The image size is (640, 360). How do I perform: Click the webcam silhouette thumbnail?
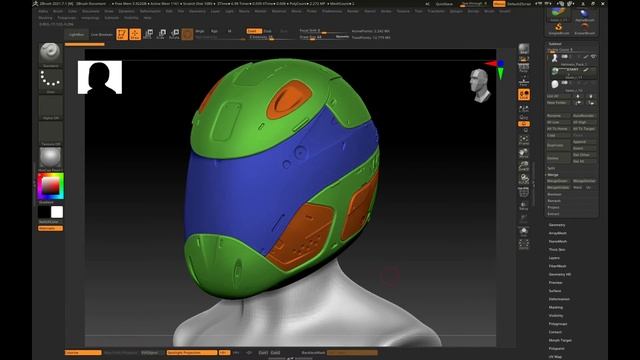pos(100,77)
